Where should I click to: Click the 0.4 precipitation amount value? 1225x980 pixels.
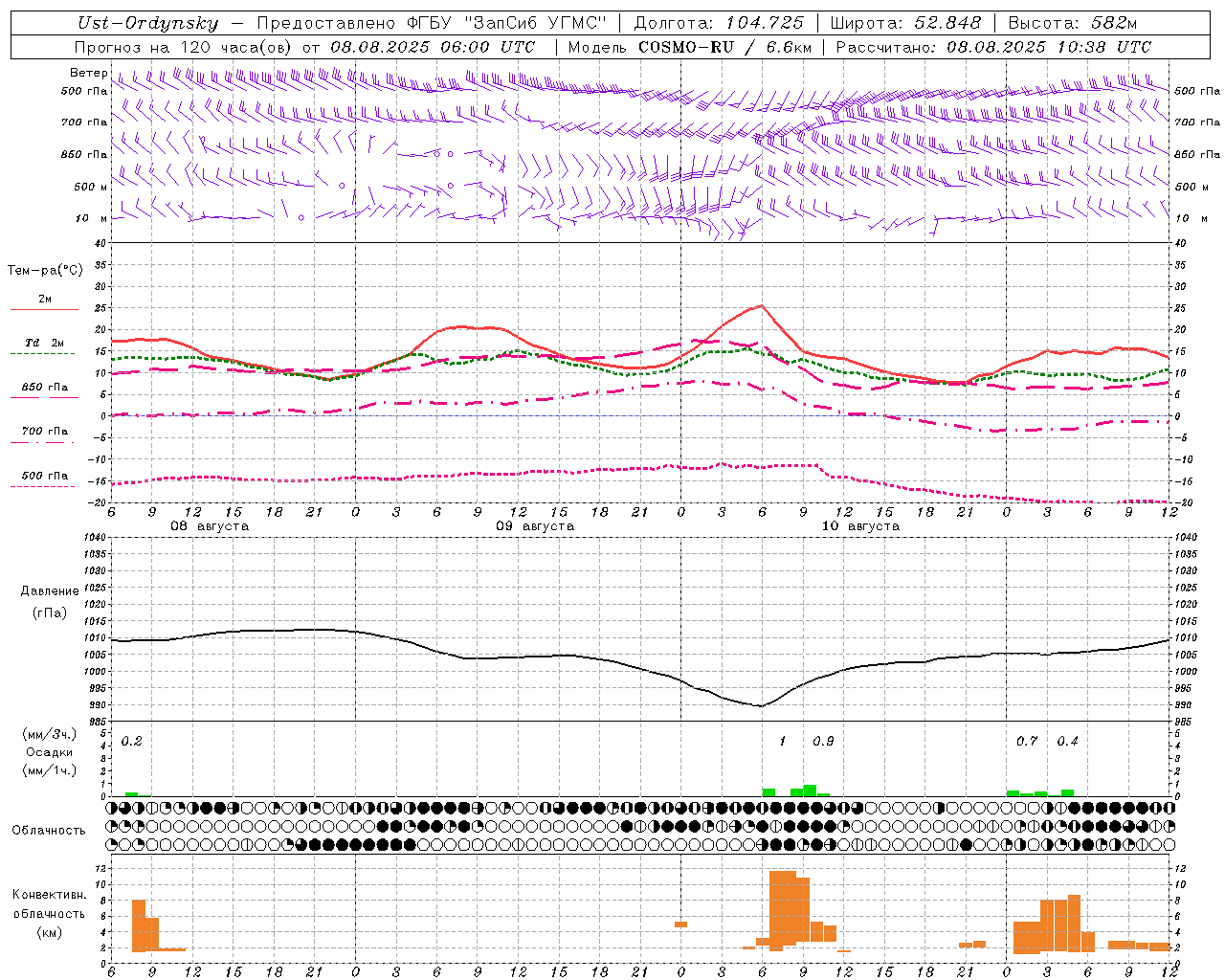point(1067,742)
